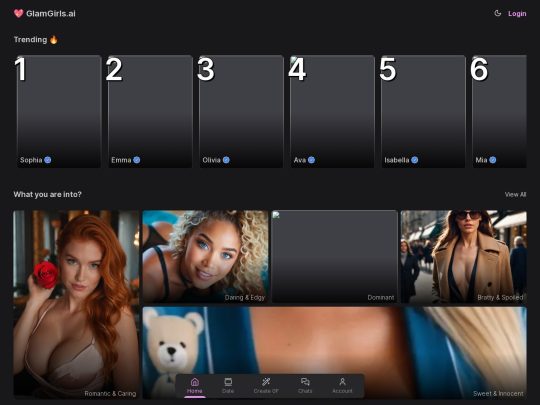Select trending card number 4 Ava
The image size is (540, 405).
coord(332,112)
